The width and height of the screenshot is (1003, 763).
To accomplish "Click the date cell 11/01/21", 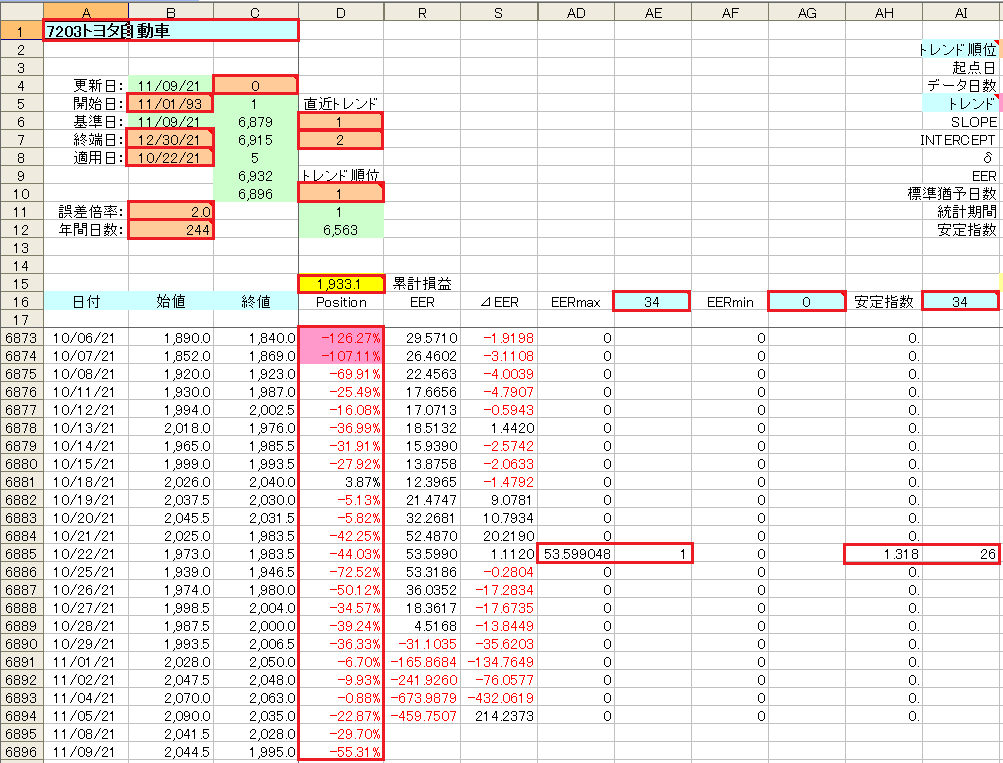I will click(x=86, y=662).
